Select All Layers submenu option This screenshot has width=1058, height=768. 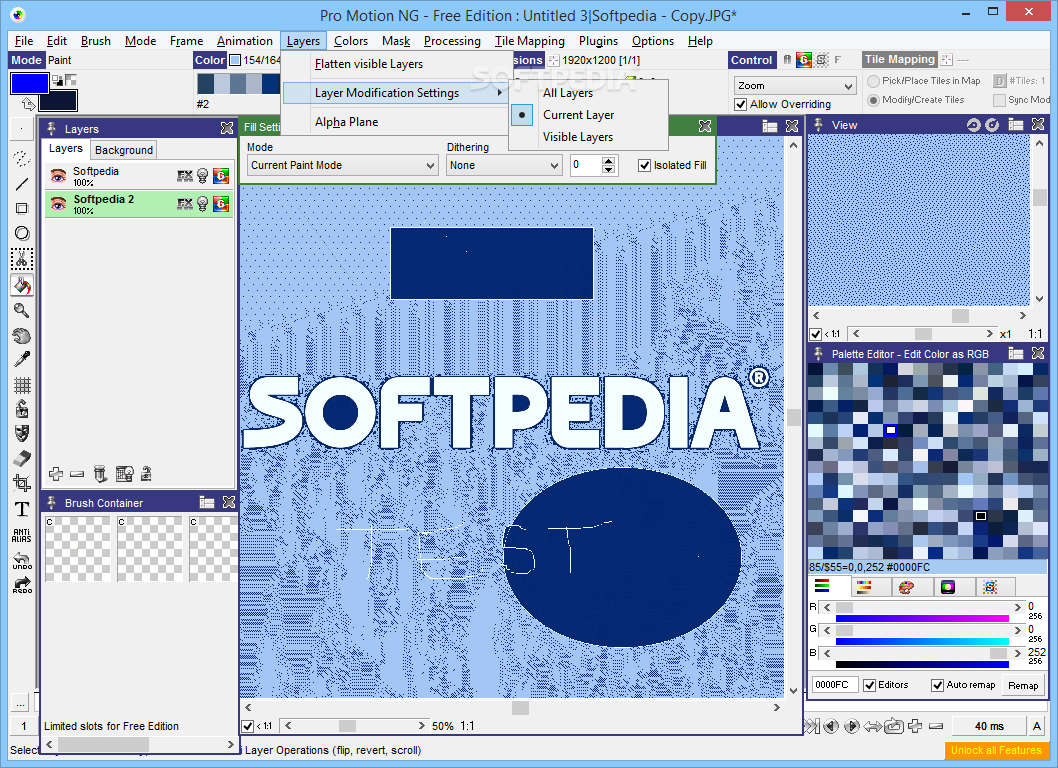[568, 93]
